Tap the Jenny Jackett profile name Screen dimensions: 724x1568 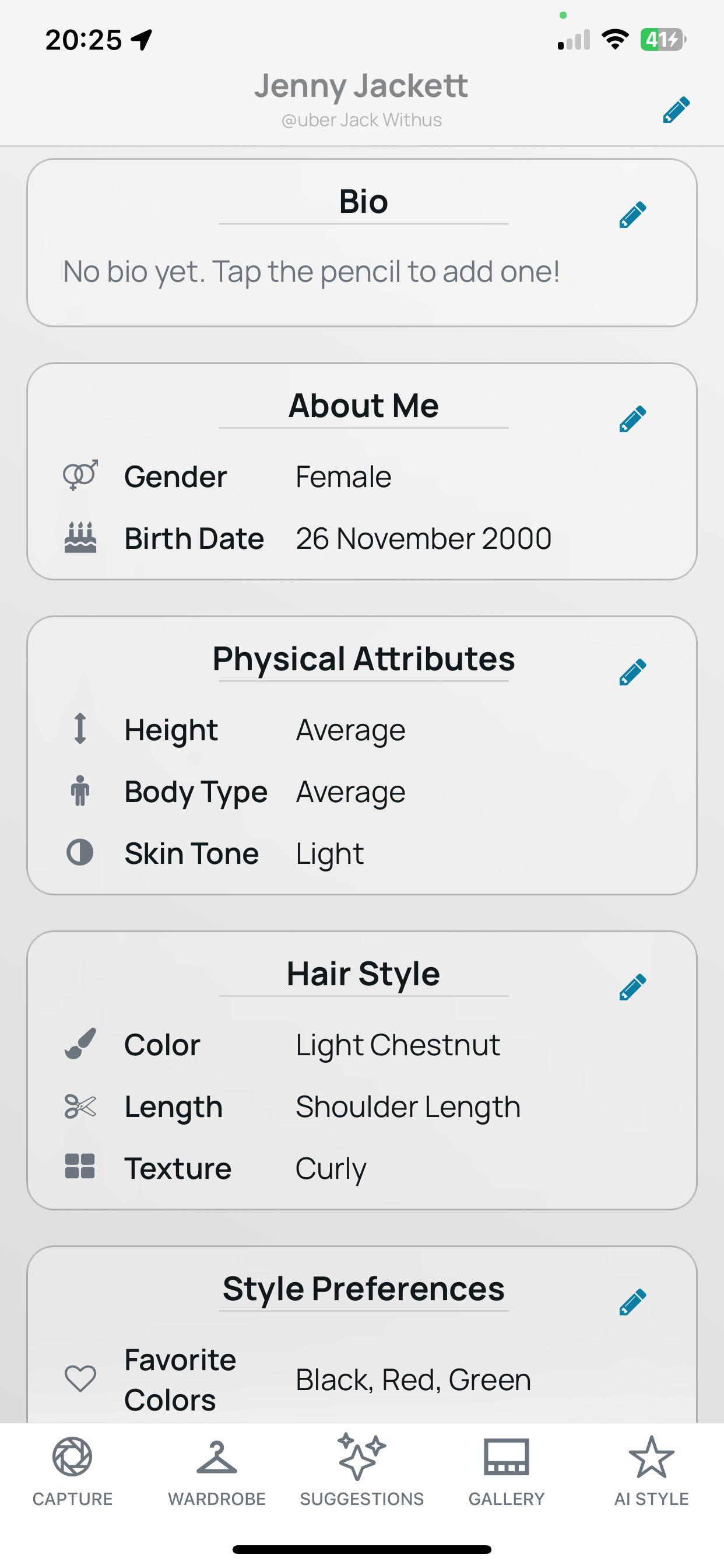[361, 85]
